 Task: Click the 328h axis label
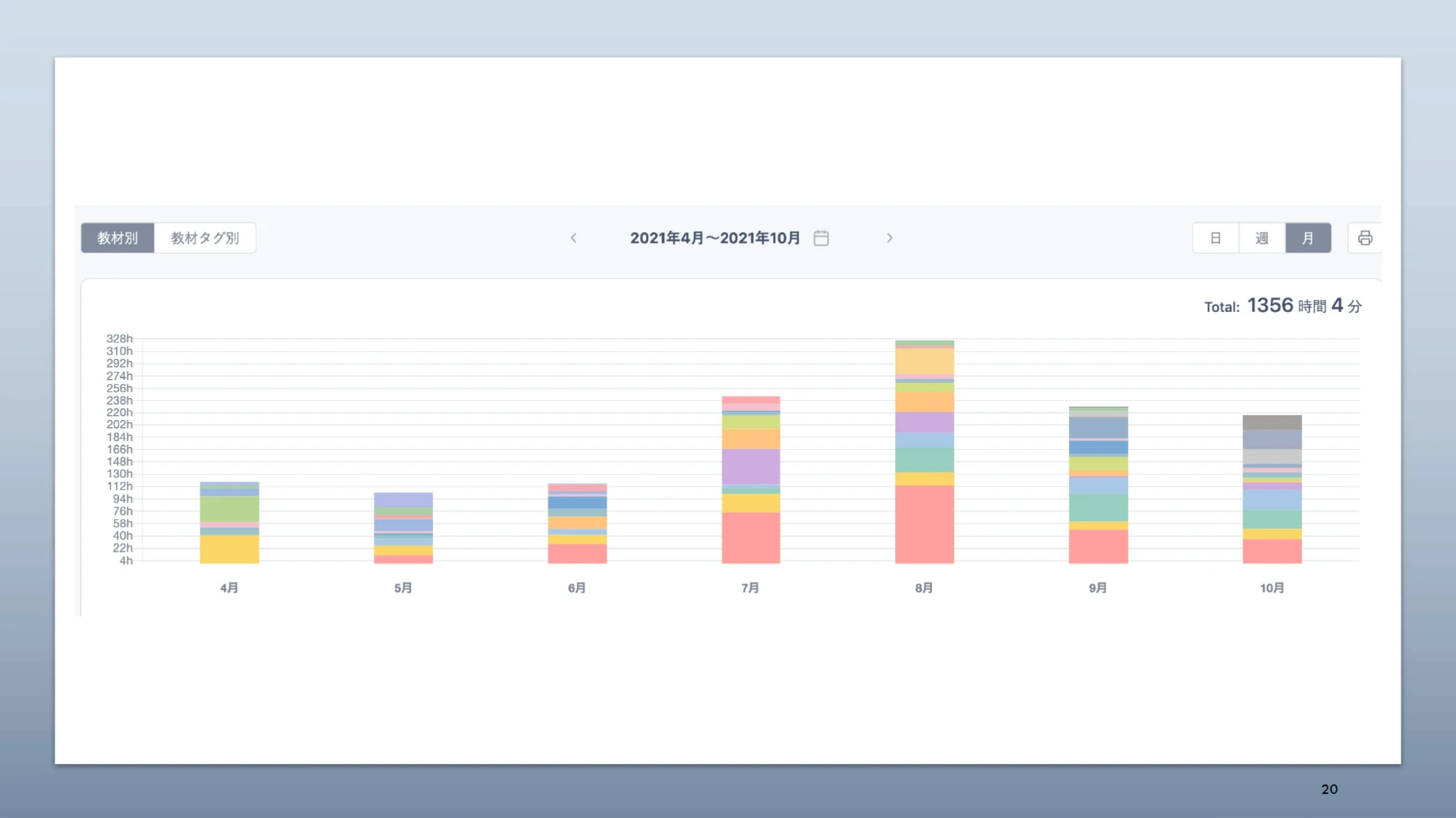coord(120,338)
